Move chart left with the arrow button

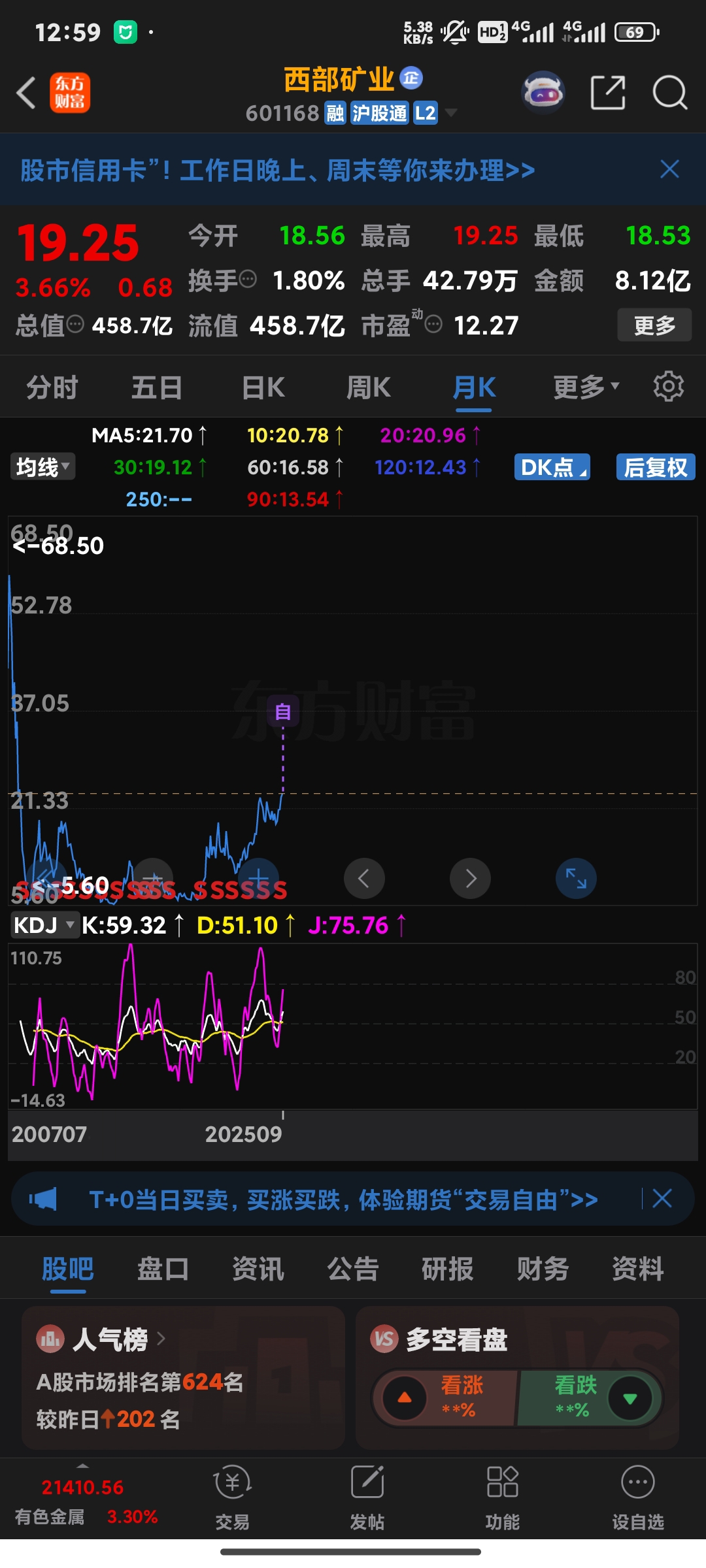click(364, 878)
